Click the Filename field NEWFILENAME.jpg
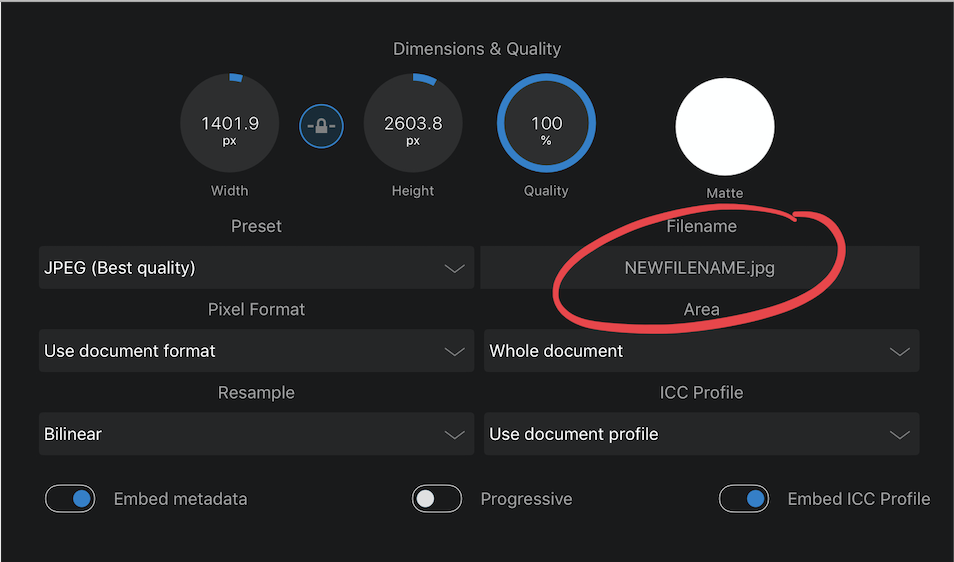This screenshot has height=562, width=954. 699,268
